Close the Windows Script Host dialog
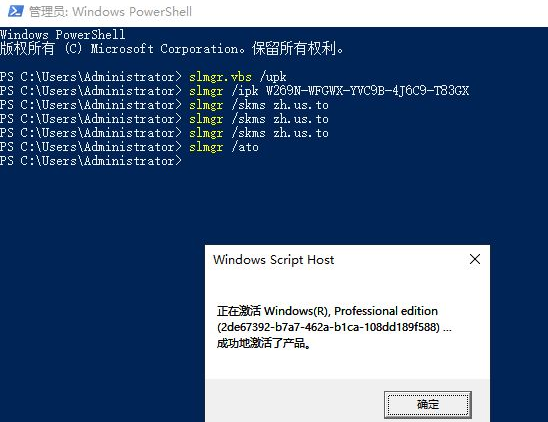This screenshot has width=548, height=422. 475,259
